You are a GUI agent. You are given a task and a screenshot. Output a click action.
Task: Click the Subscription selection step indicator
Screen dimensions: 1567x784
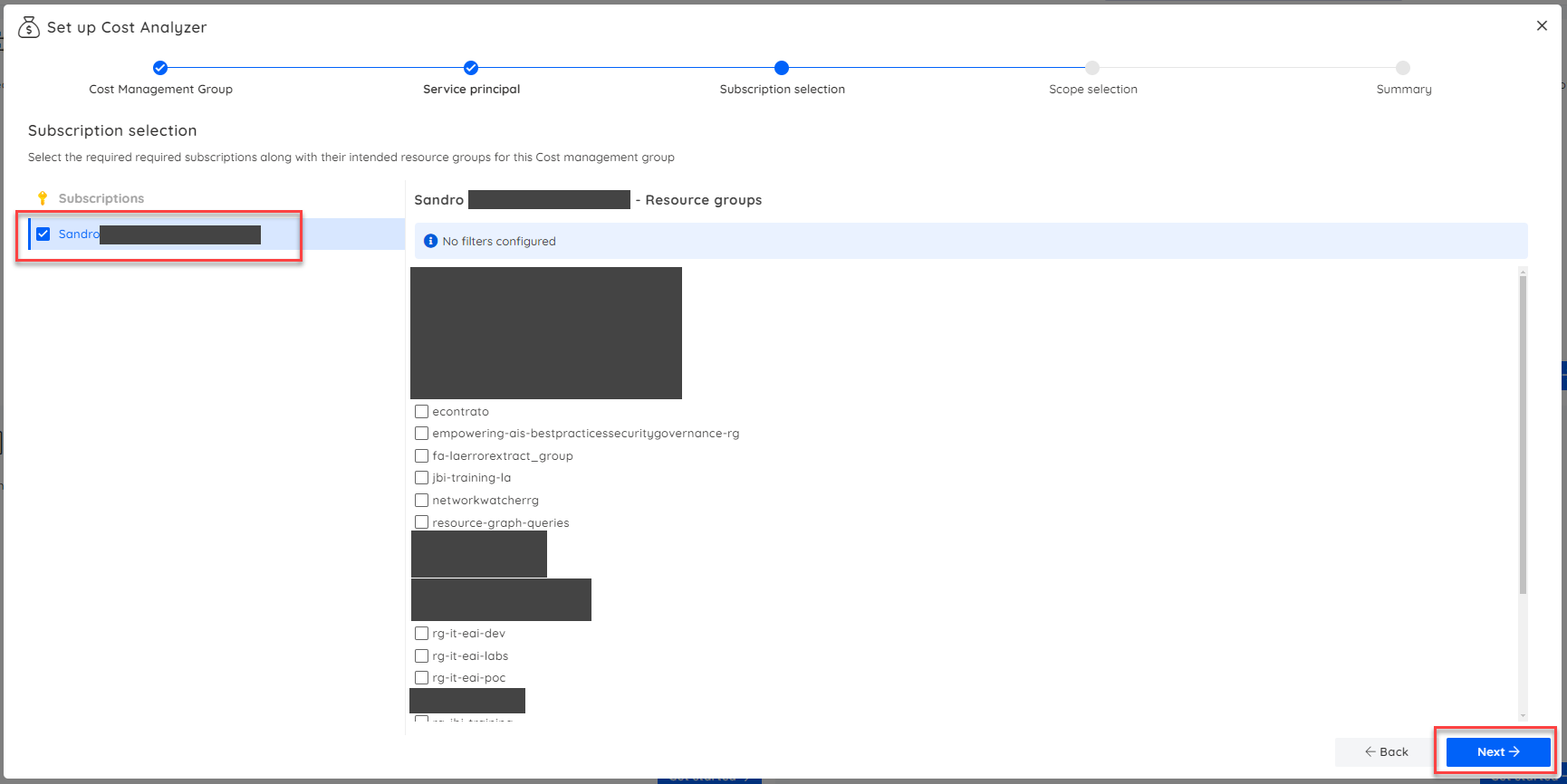(782, 68)
